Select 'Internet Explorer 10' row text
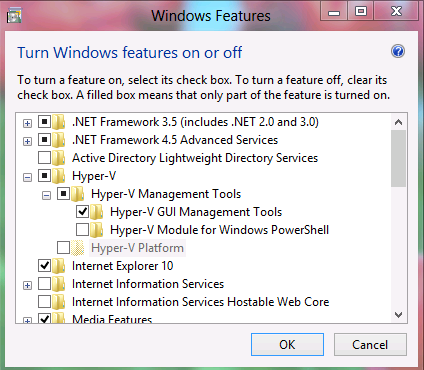This screenshot has width=424, height=370. click(123, 266)
